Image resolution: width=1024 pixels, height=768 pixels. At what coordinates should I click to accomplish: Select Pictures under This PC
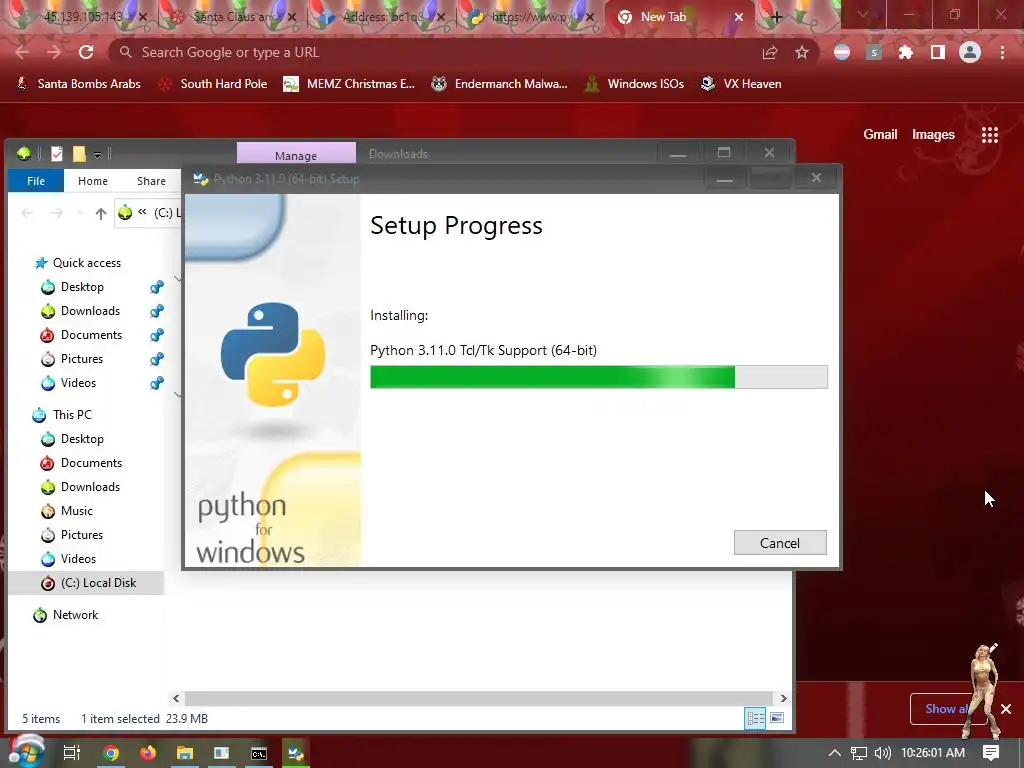click(82, 535)
